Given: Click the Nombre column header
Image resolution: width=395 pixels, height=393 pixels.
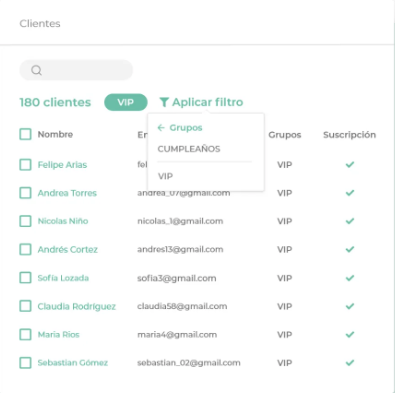Looking at the screenshot, I should [x=55, y=134].
